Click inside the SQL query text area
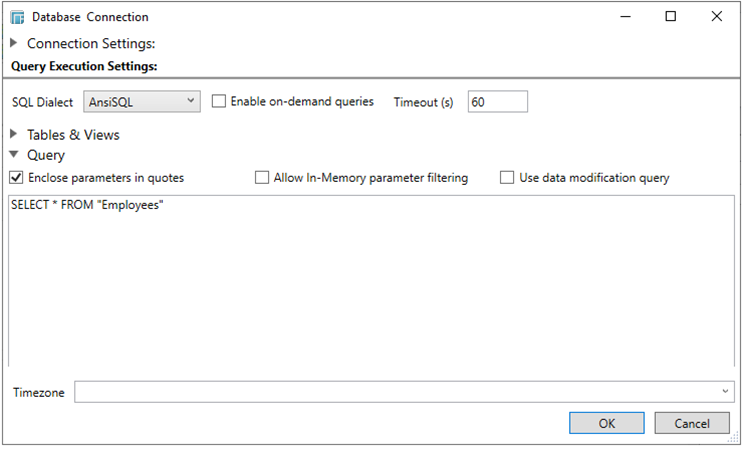 point(370,280)
